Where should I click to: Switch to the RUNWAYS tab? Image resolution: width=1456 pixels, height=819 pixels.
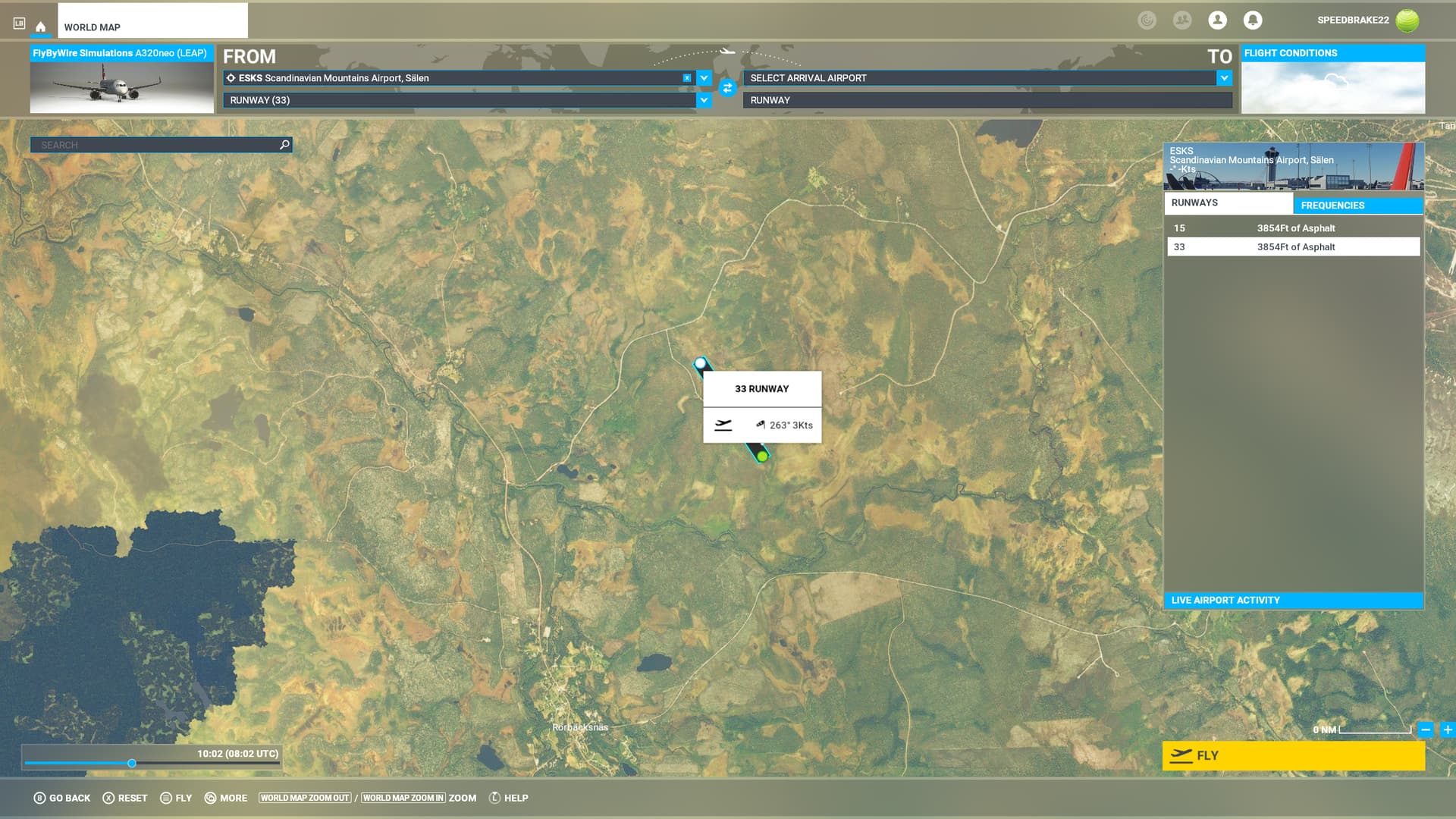(1228, 203)
